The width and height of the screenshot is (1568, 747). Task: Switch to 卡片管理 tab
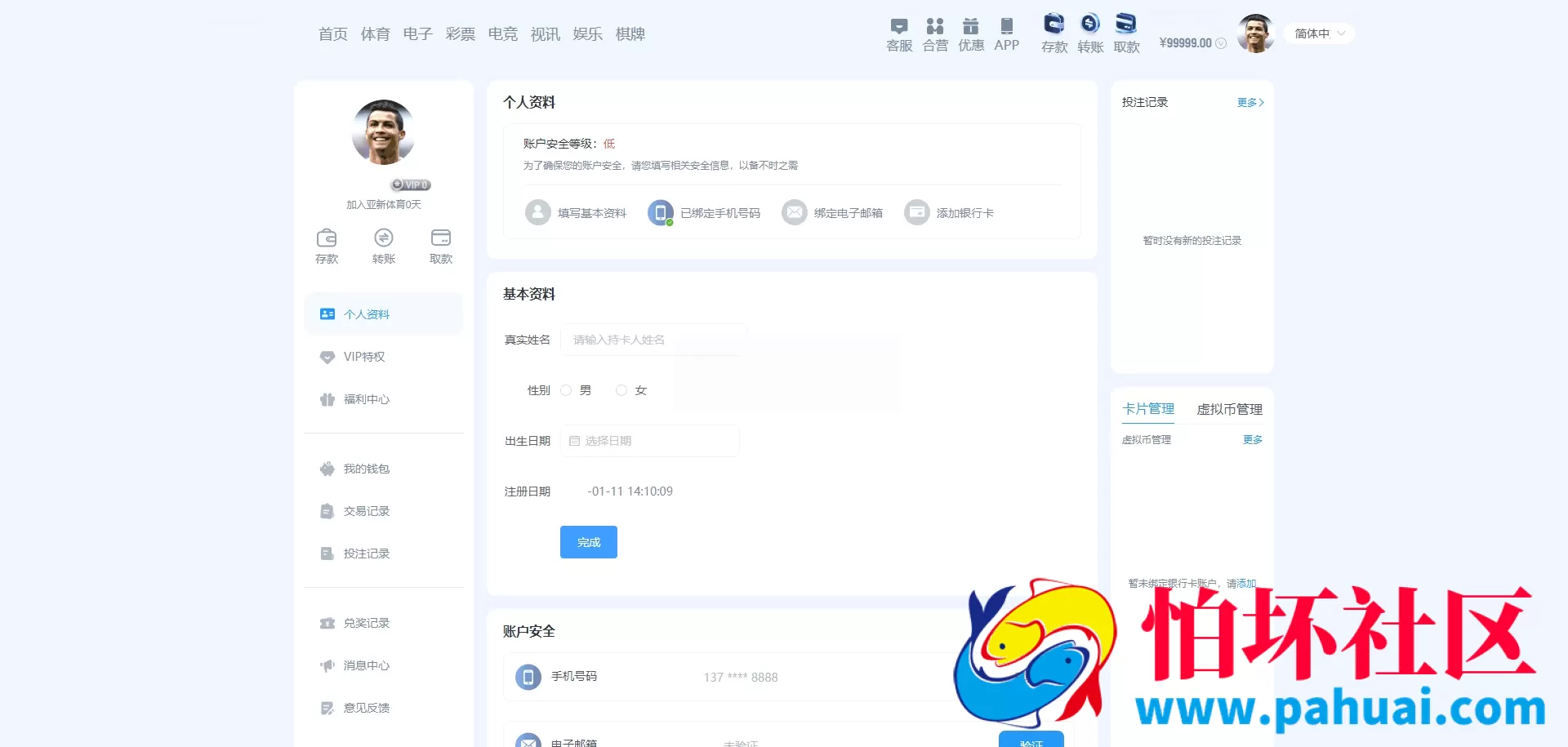(1148, 409)
